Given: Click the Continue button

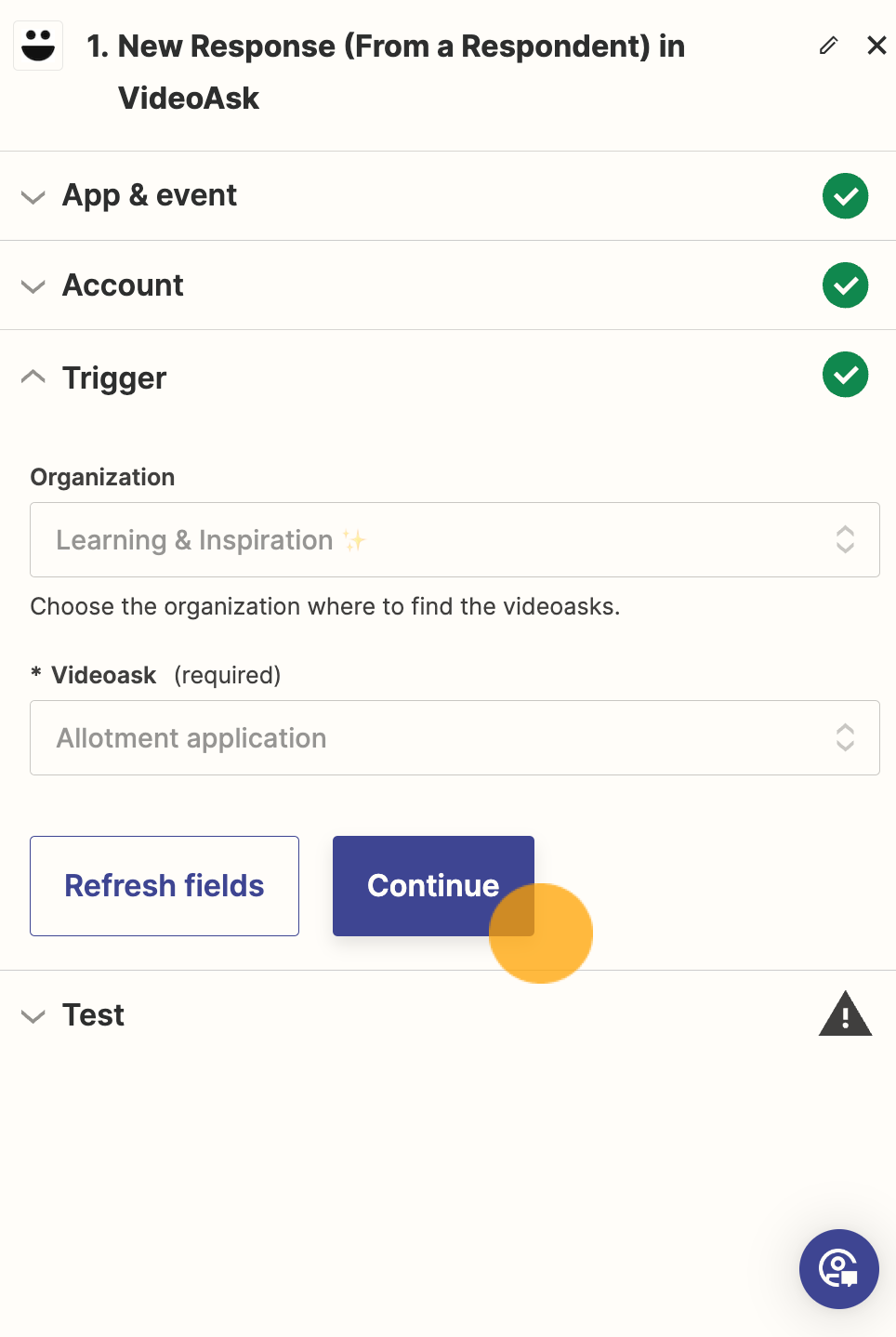Looking at the screenshot, I should pos(433,886).
